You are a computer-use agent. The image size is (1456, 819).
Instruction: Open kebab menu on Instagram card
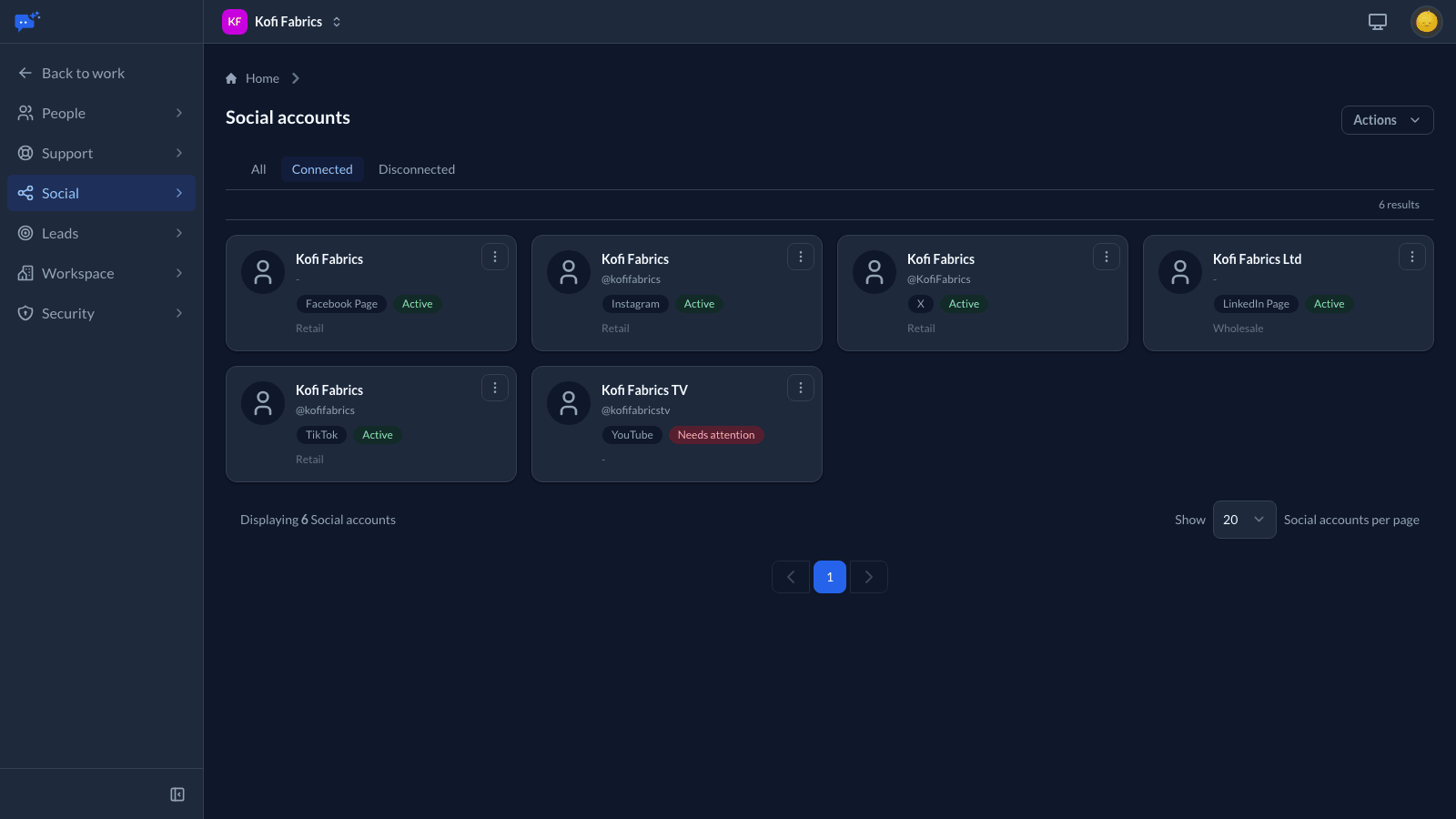coord(801,258)
